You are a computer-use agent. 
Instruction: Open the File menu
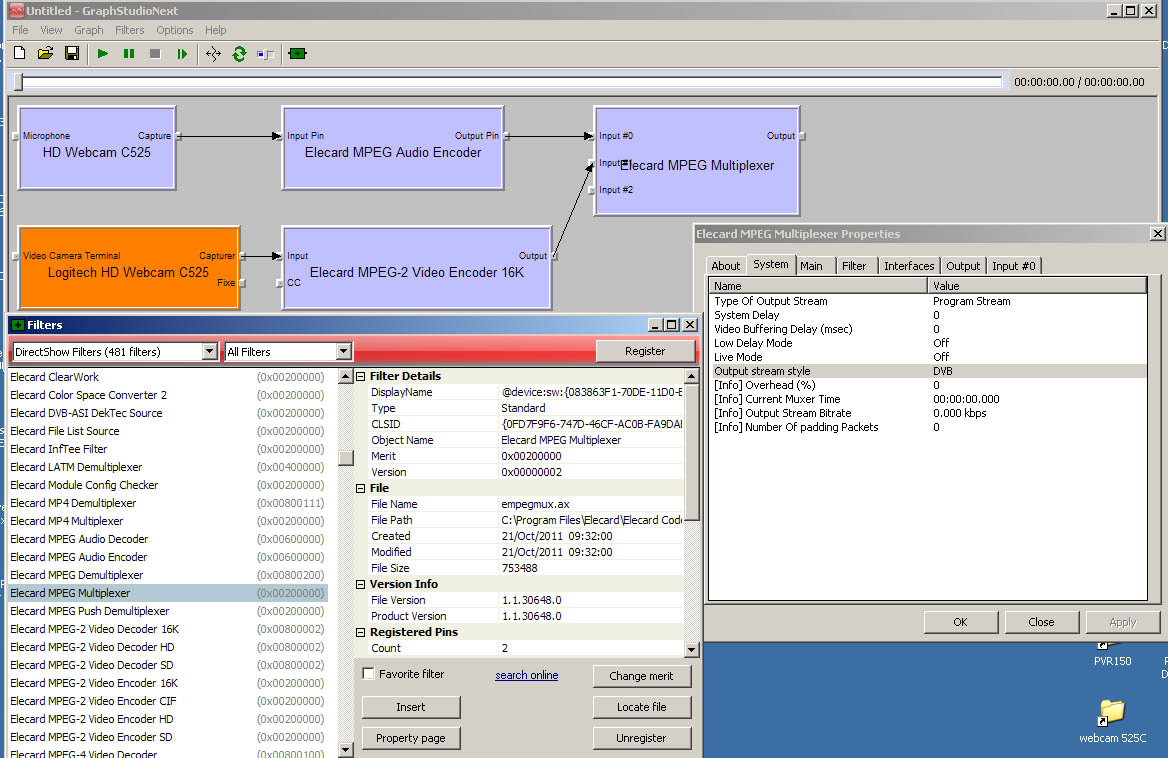pyautogui.click(x=20, y=30)
